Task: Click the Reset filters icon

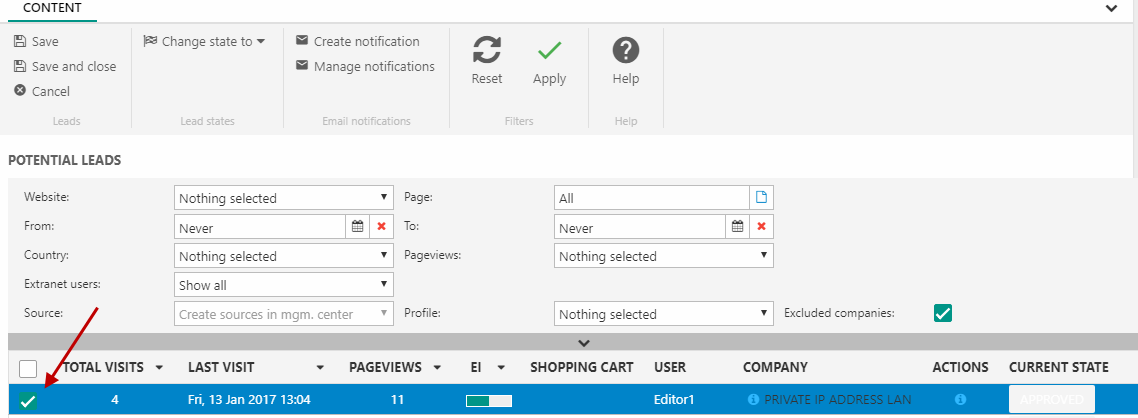Action: 487,51
